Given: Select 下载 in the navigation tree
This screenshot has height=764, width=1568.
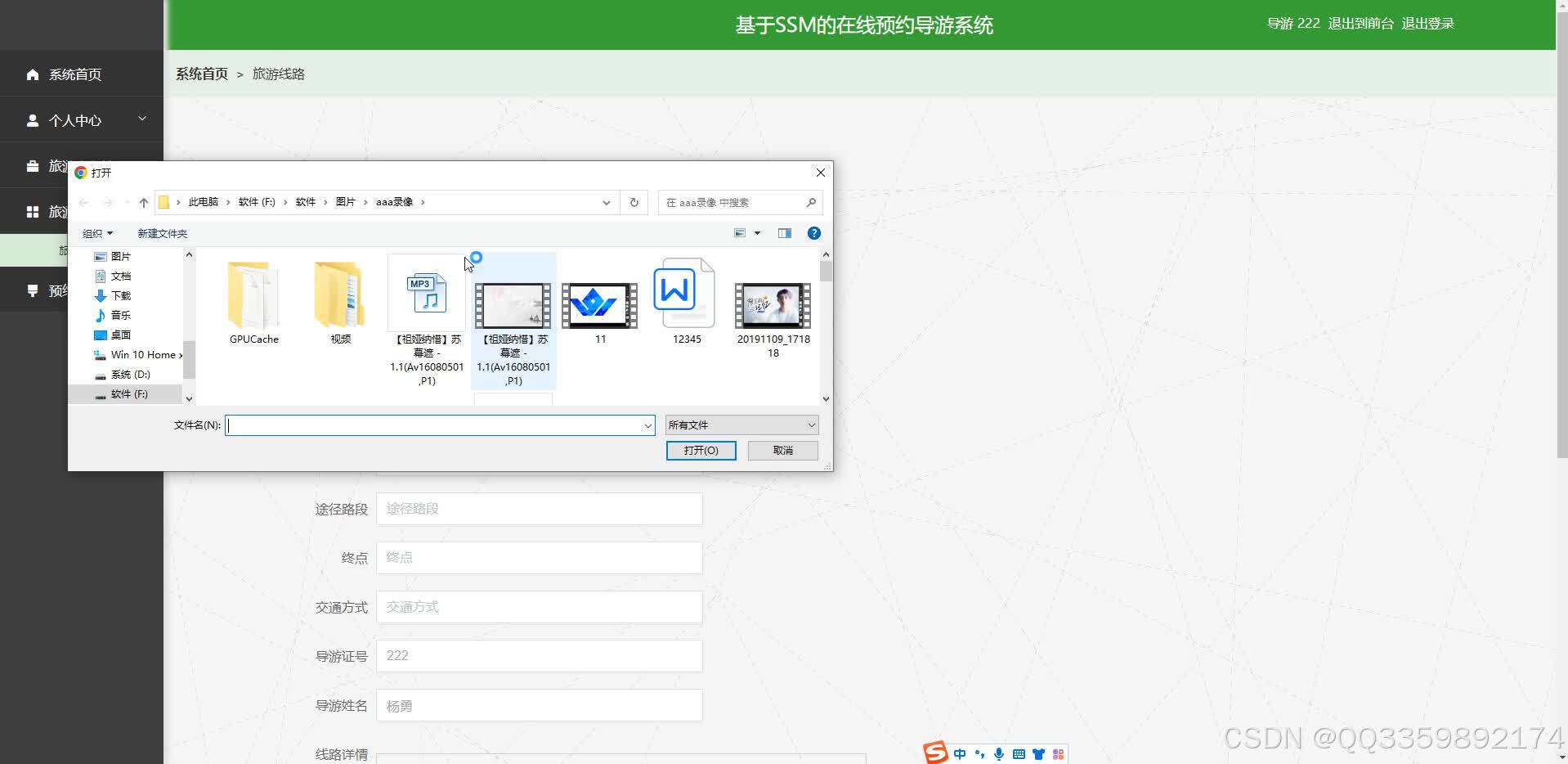Looking at the screenshot, I should point(120,295).
